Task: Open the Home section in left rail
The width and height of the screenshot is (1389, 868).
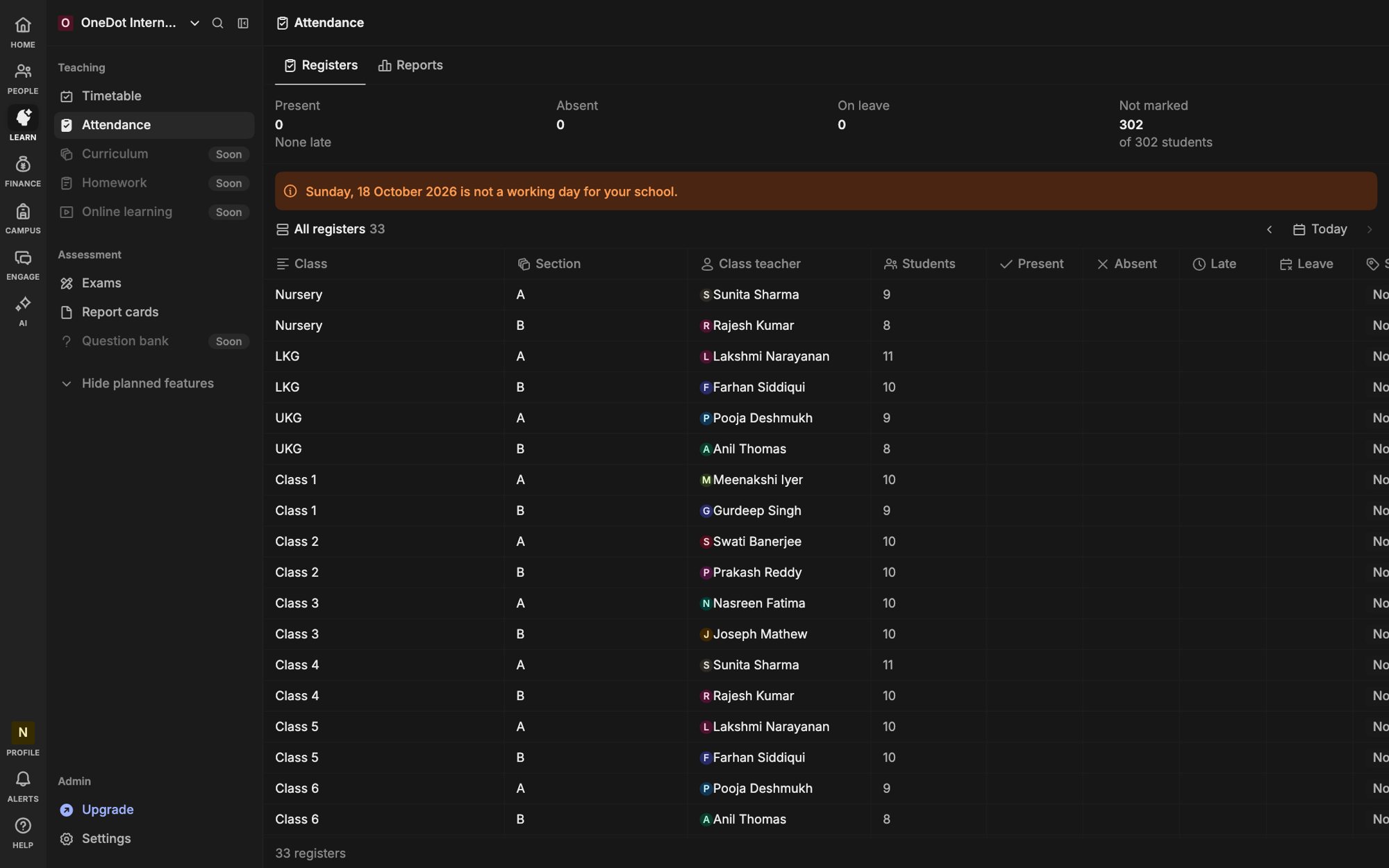Action: coord(23,33)
